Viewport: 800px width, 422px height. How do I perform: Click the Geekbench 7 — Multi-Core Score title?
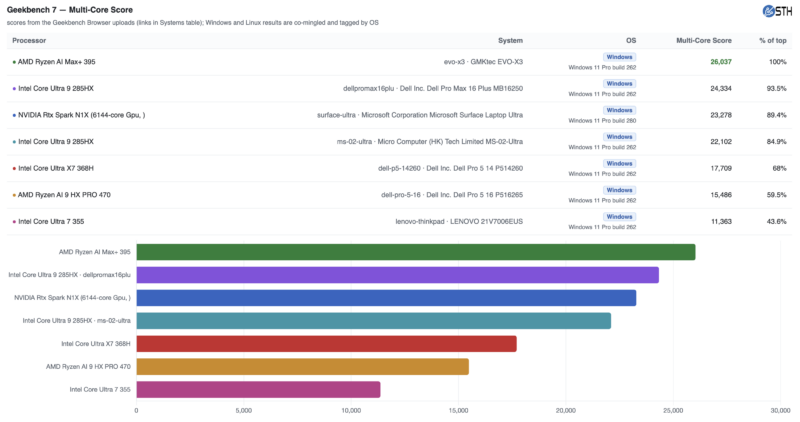69,10
